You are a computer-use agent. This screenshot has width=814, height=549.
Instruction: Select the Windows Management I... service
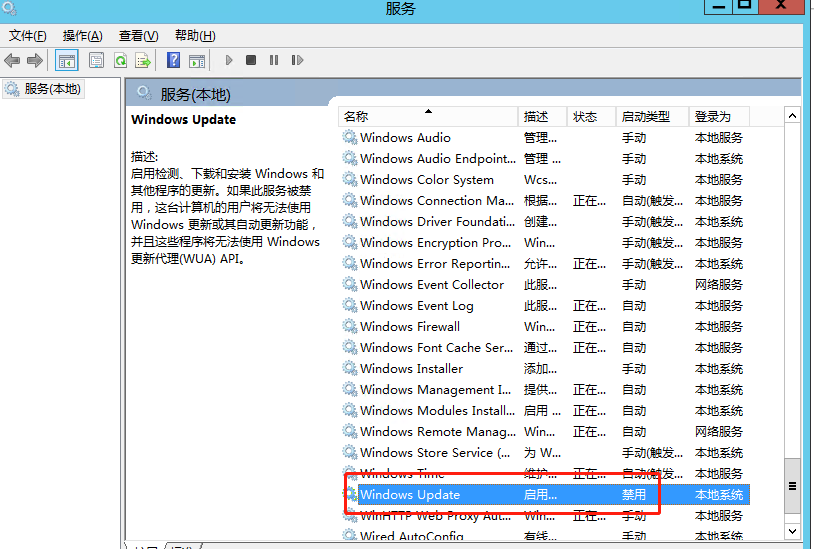click(x=435, y=390)
